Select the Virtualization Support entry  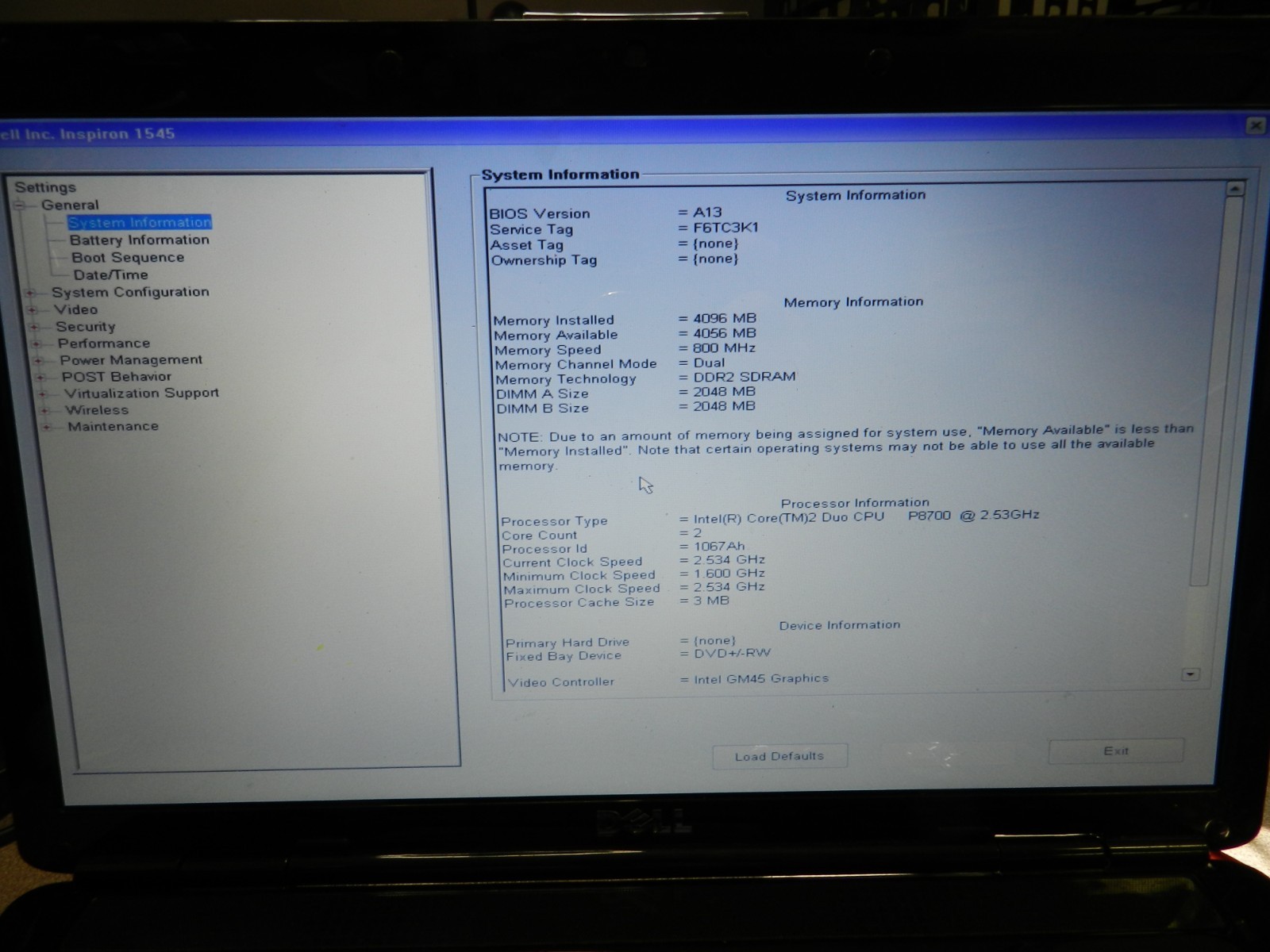tap(141, 393)
